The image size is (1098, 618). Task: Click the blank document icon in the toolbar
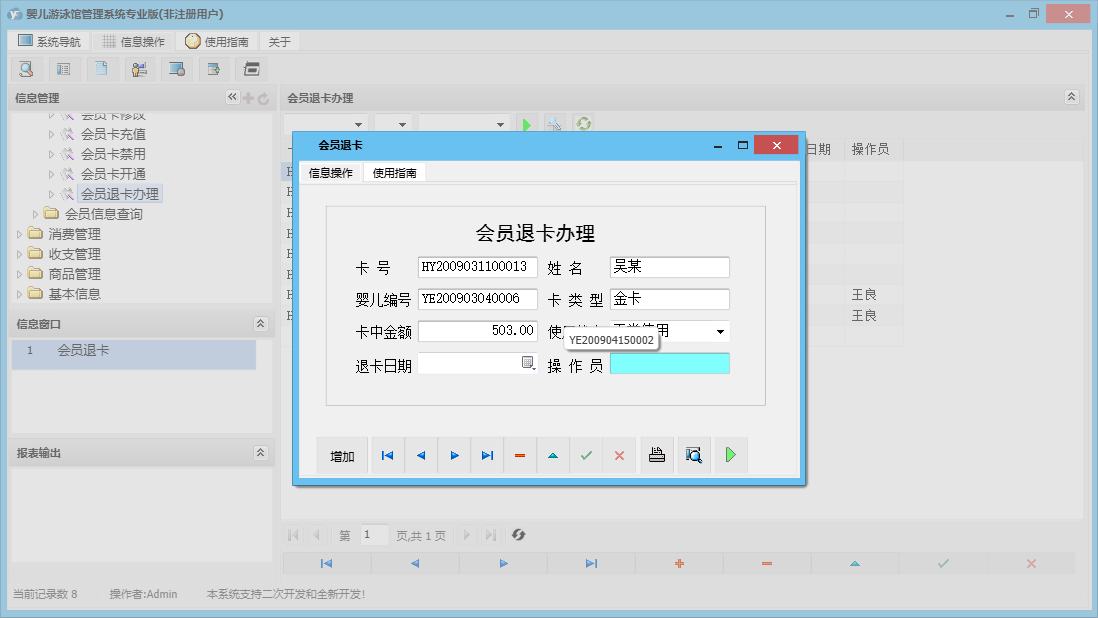click(101, 68)
